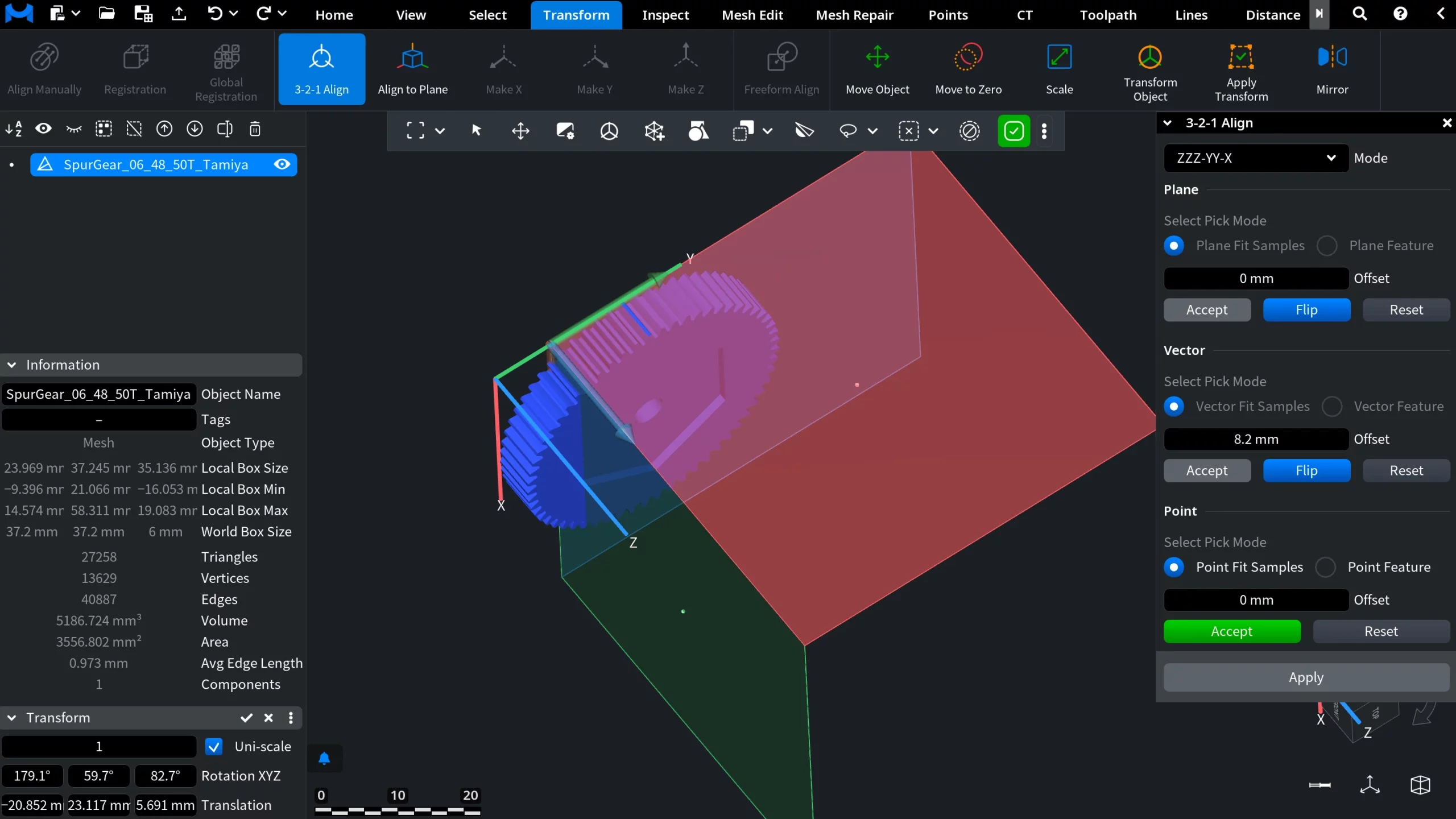1456x819 pixels.
Task: Click the Vector Offset 8.2 mm field
Action: click(1256, 439)
